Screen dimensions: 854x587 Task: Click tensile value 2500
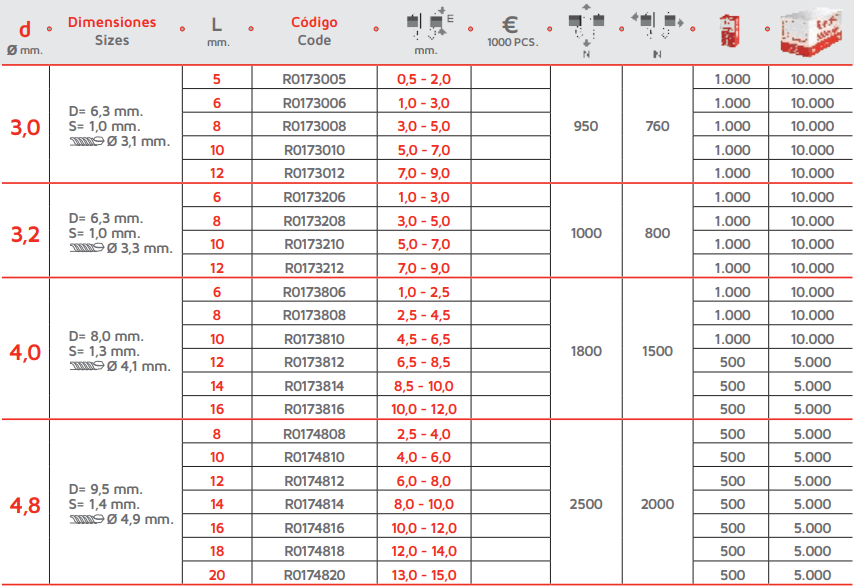click(586, 504)
